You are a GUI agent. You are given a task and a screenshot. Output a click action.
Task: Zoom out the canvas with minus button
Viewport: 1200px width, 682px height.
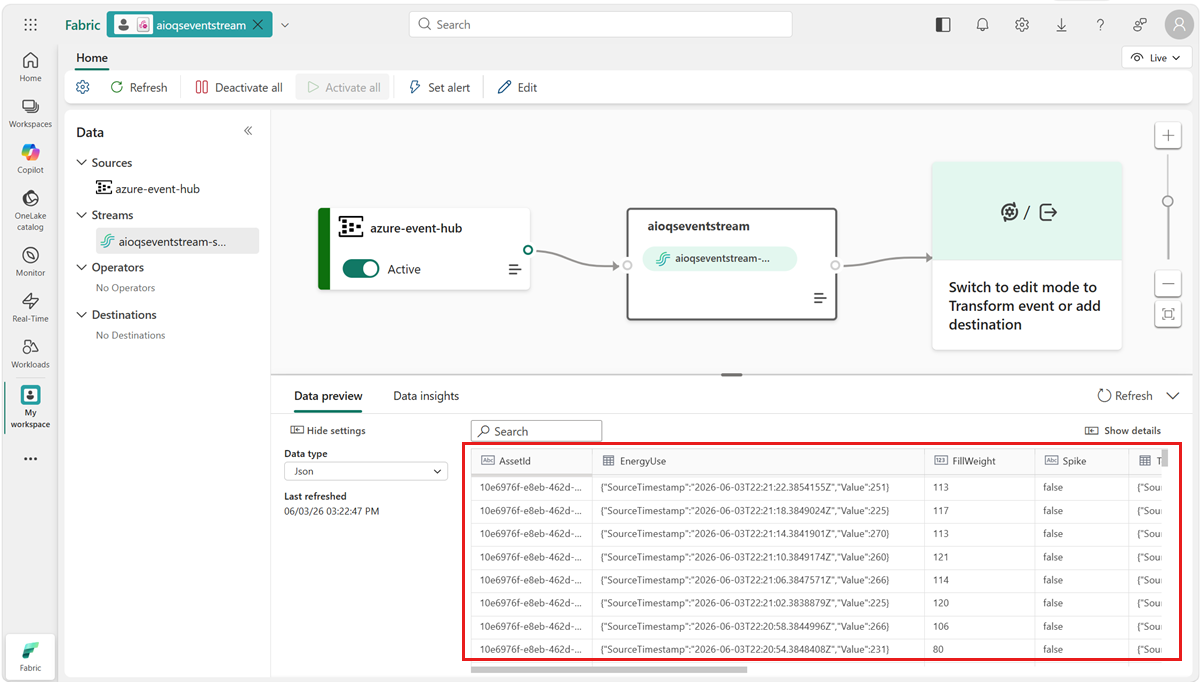click(x=1168, y=284)
